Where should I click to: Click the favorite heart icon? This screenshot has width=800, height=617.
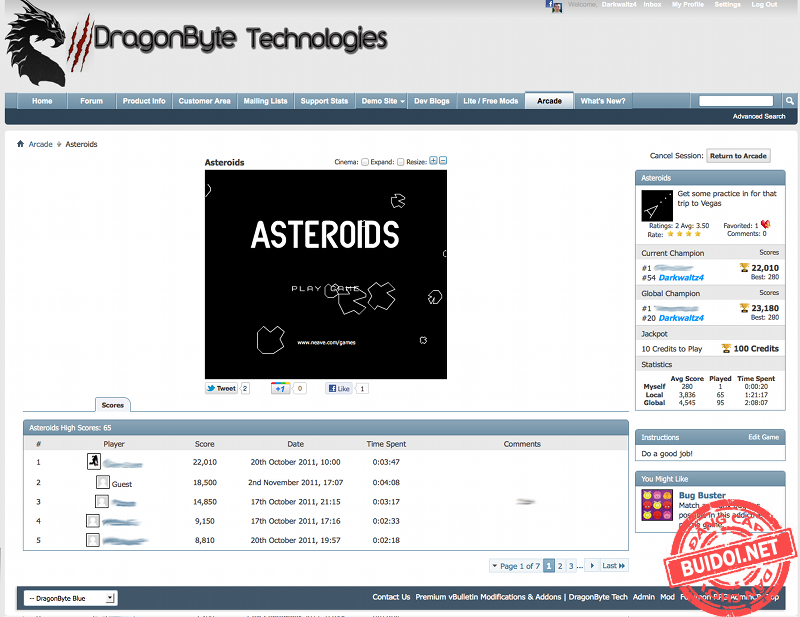pos(765,225)
